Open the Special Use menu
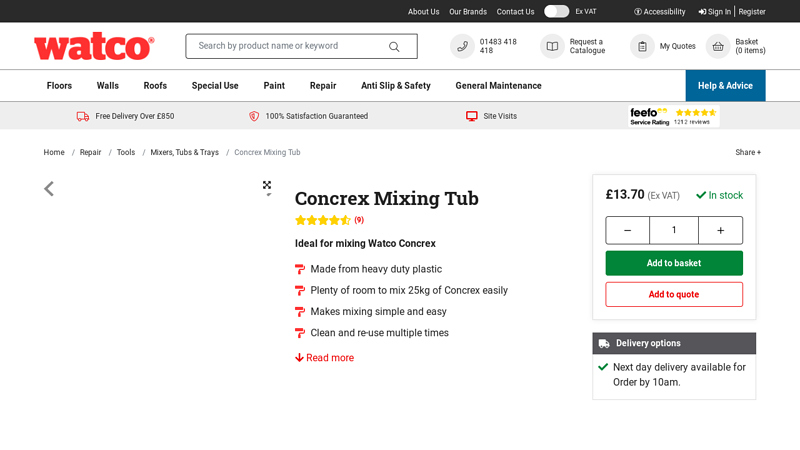Image resolution: width=800 pixels, height=450 pixels. coord(215,86)
